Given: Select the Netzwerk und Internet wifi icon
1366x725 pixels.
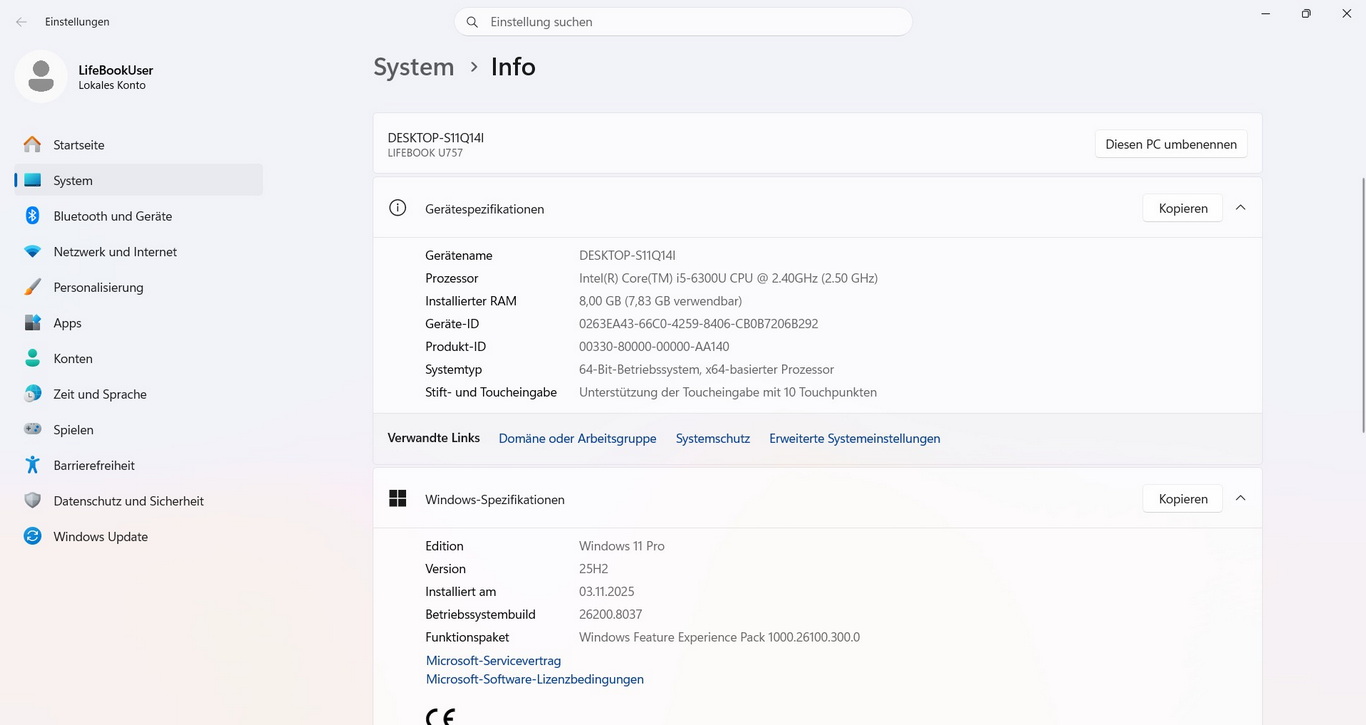Looking at the screenshot, I should (x=33, y=252).
